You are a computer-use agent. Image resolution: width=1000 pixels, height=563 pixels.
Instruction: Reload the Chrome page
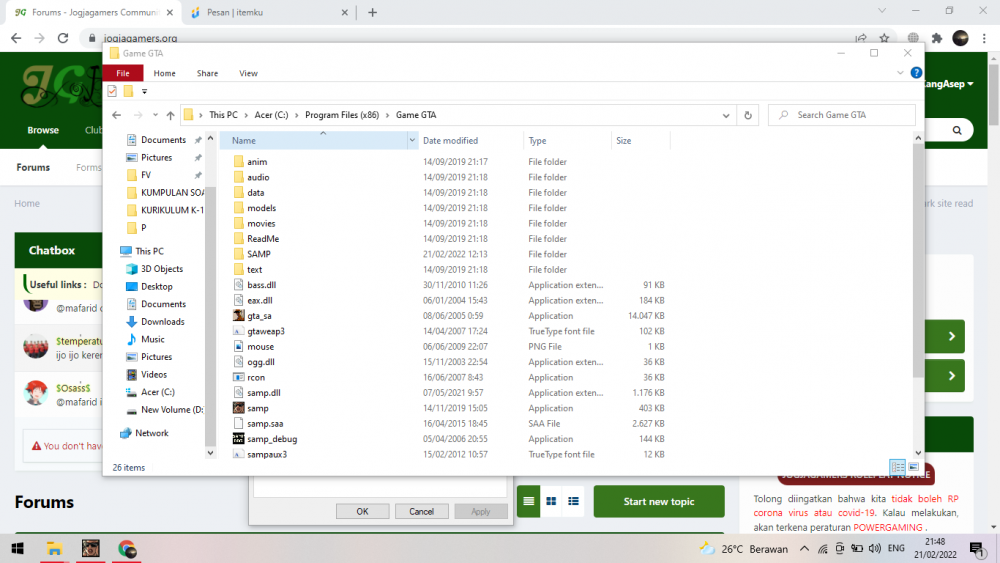point(62,38)
